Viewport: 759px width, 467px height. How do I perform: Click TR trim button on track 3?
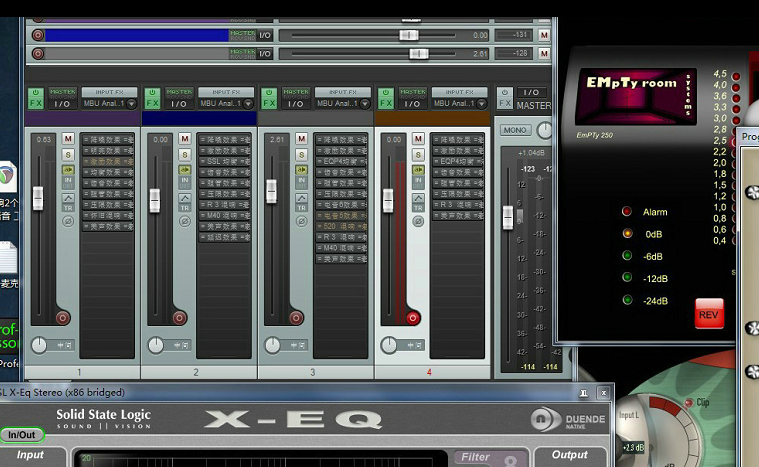click(301, 208)
